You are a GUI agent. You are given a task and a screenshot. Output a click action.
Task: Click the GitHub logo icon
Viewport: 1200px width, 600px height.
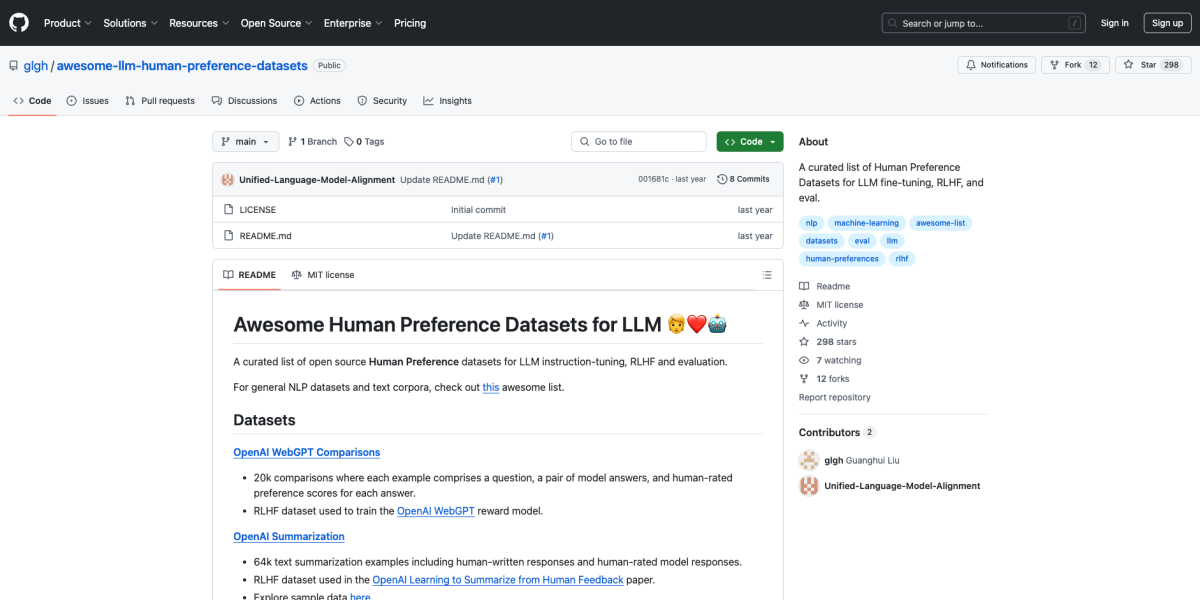pos(18,22)
